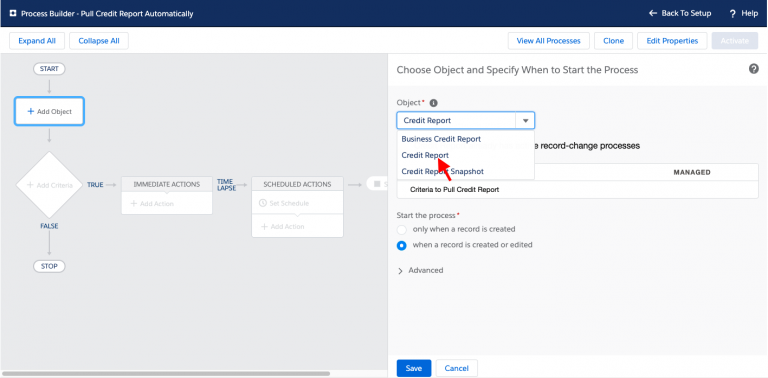Open View All Processes

549,41
